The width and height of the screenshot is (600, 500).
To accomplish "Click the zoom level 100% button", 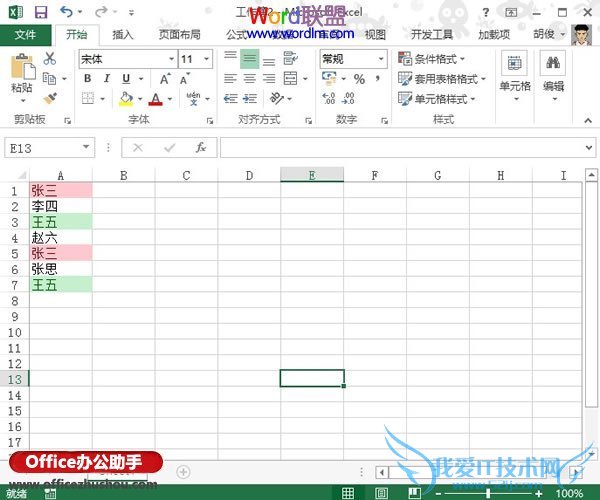I will point(569,493).
